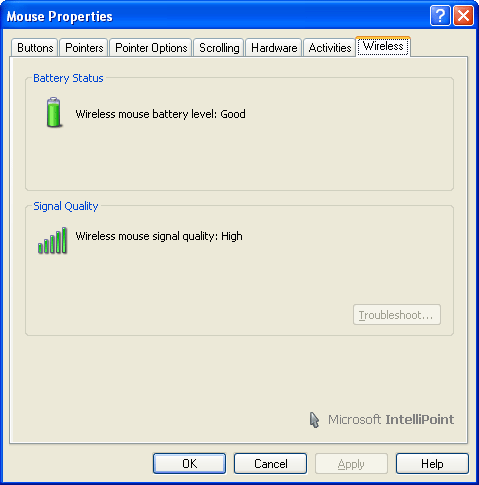This screenshot has height=485, width=479.
Task: Click the green signal strength bars icon
Action: tap(53, 241)
